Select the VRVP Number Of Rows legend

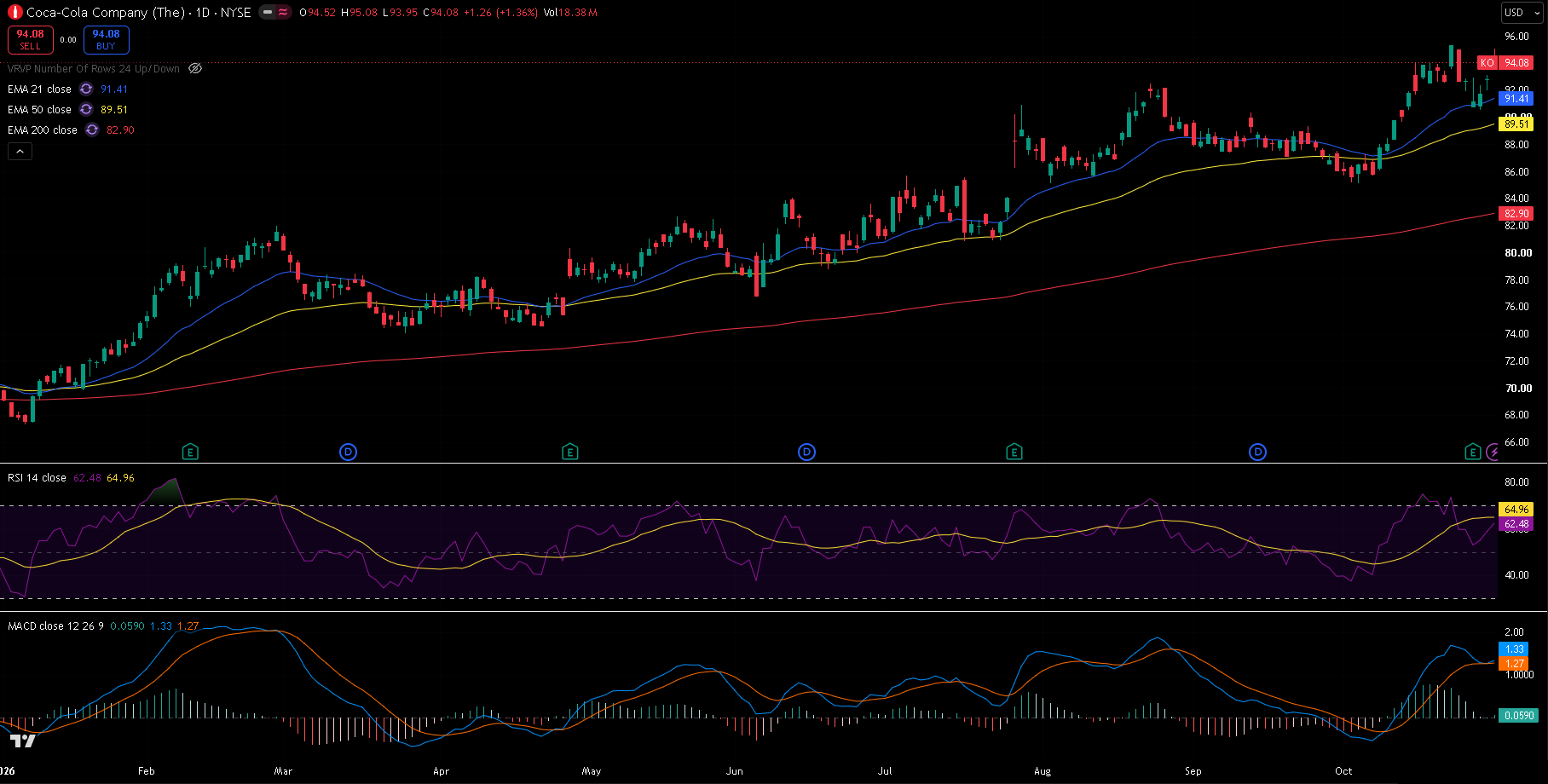(94, 68)
